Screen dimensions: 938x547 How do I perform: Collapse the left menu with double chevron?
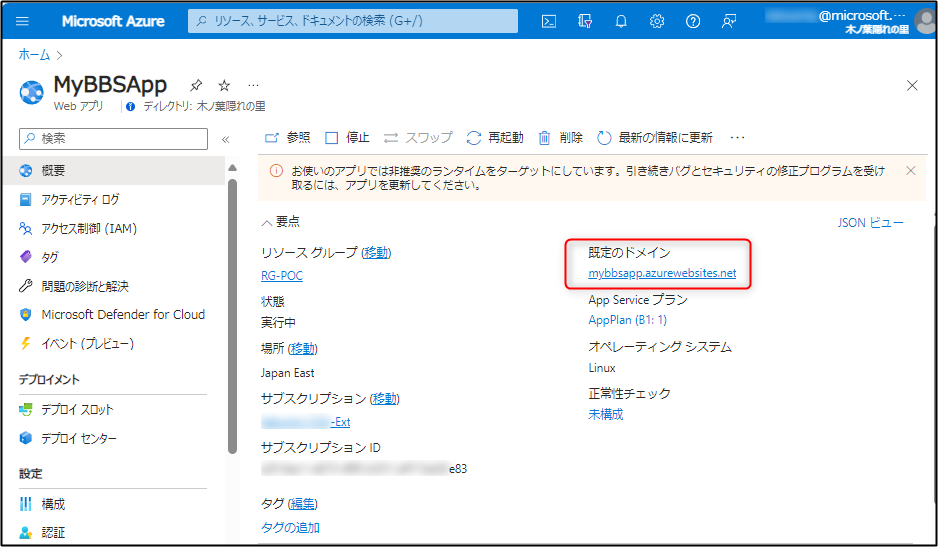[226, 139]
